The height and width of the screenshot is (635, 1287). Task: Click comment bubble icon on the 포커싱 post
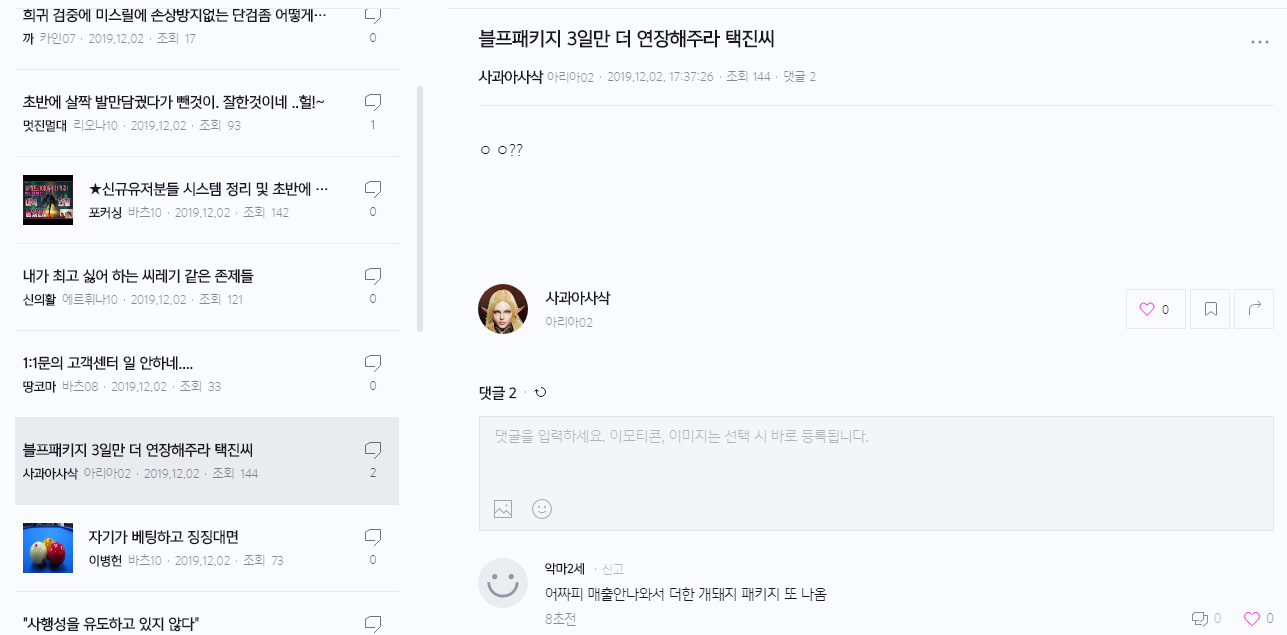tap(373, 188)
